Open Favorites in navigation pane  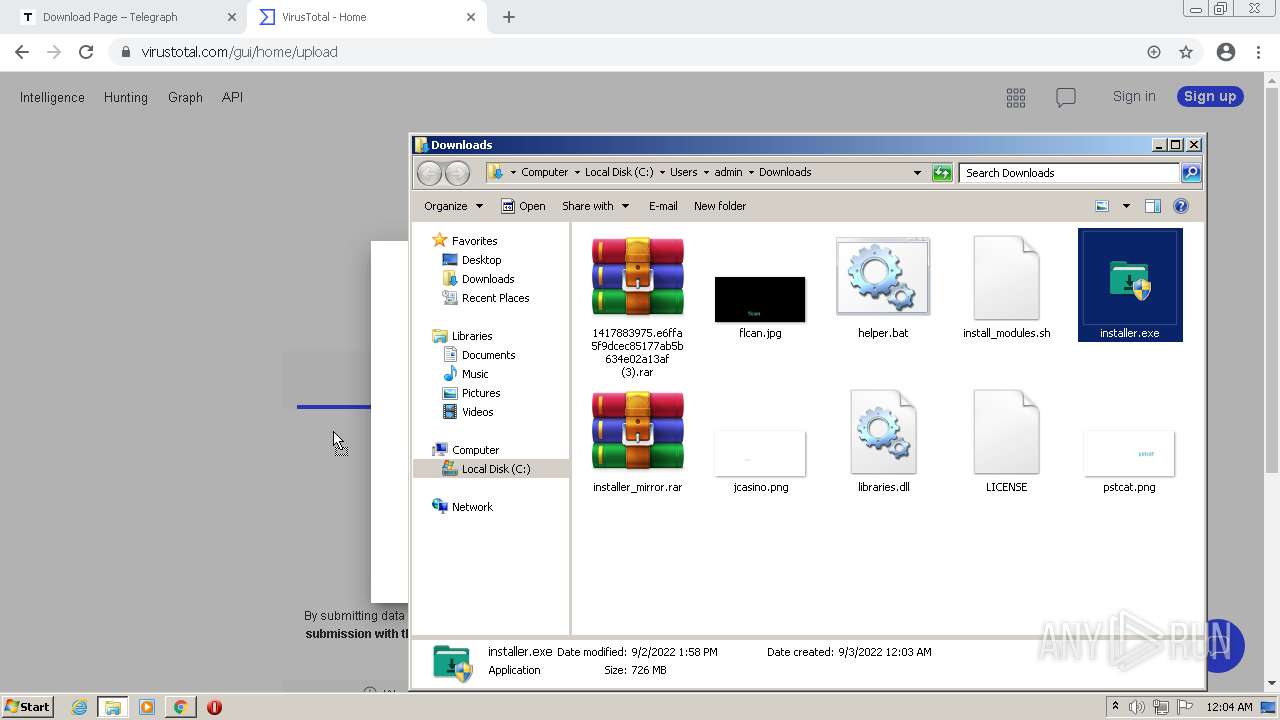click(x=474, y=241)
